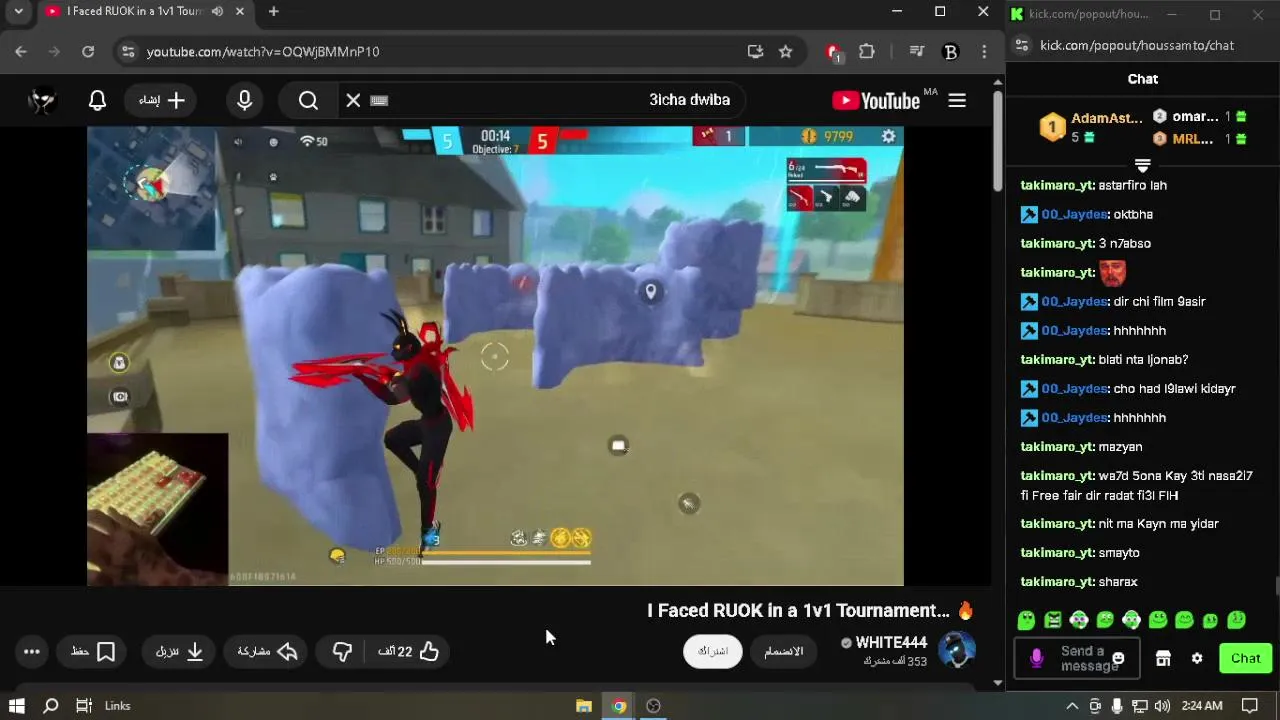The image size is (1280, 720).
Task: Open the on-screen keyboard in YouTube search
Action: (379, 100)
